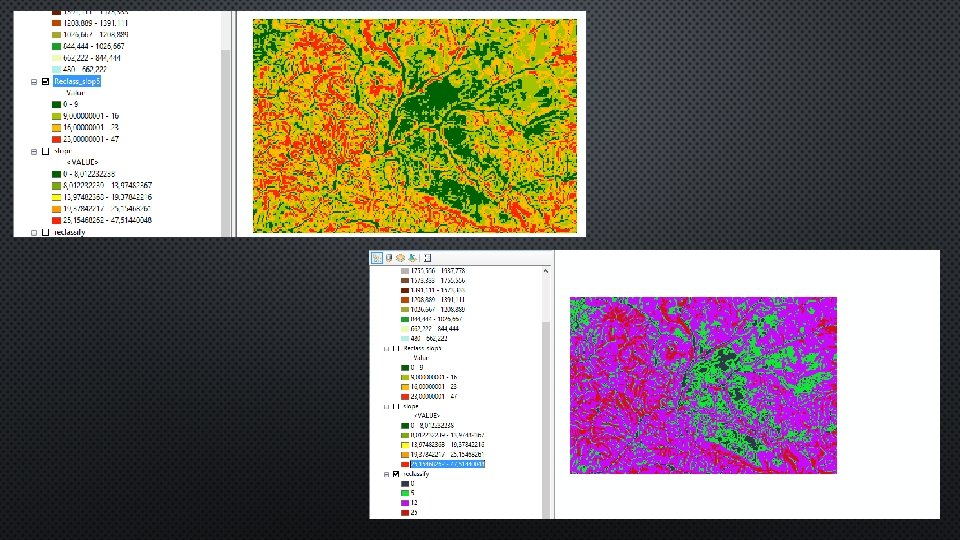Collapse Reclass_slop5 layer in upper panel
Viewport: 960px width, 540px height.
click(x=34, y=81)
